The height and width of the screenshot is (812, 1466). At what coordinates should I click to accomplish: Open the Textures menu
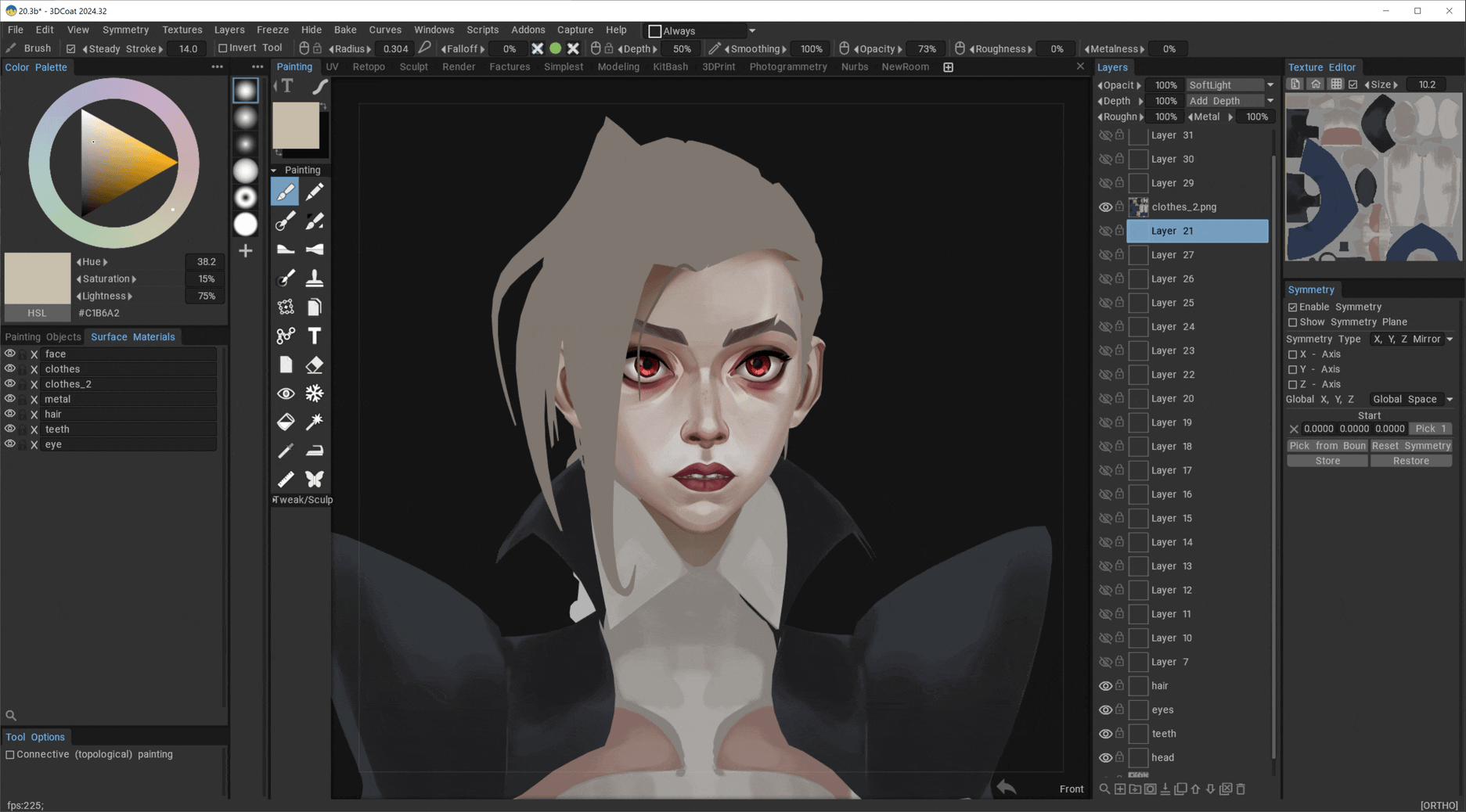(182, 30)
